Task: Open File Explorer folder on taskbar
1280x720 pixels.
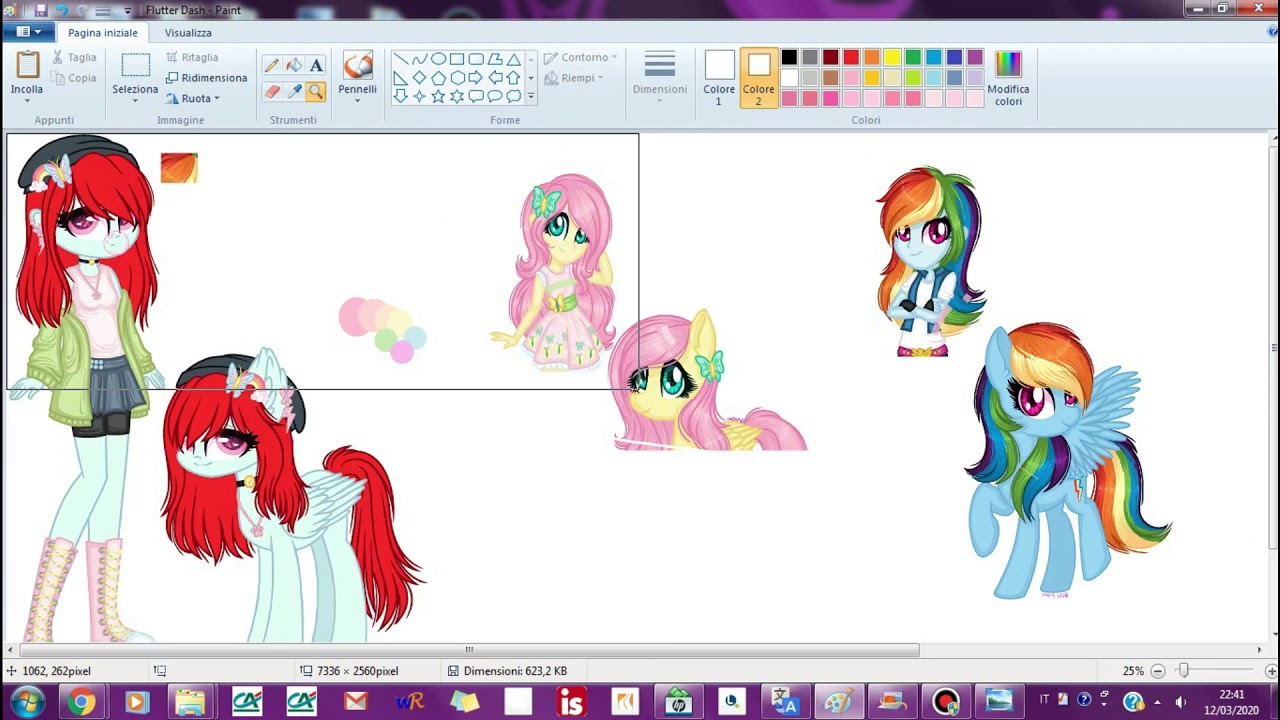Action: [190, 702]
